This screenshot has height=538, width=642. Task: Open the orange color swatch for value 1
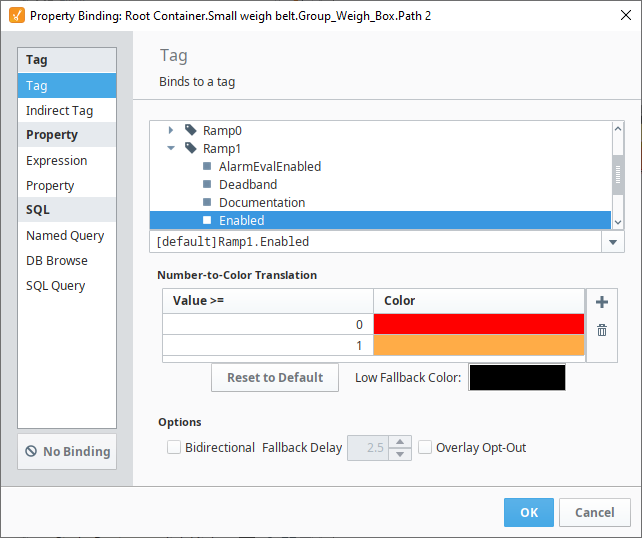pyautogui.click(x=479, y=345)
